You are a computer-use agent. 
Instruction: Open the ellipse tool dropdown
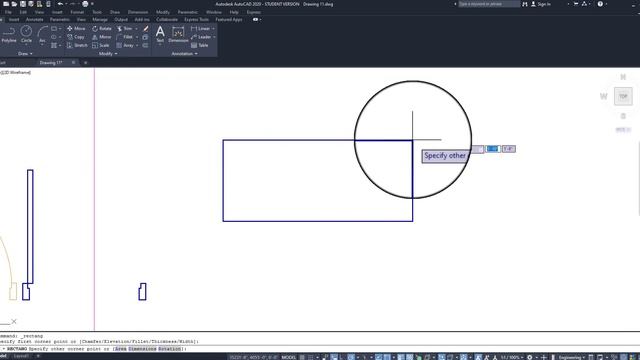click(60, 37)
